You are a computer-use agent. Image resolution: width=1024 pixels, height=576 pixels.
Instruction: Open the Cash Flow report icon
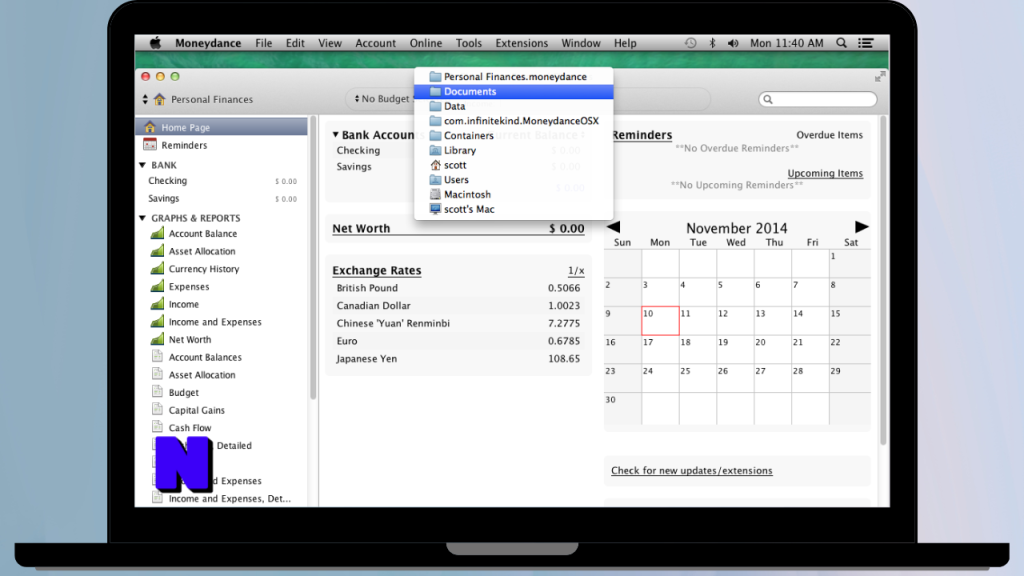point(157,427)
